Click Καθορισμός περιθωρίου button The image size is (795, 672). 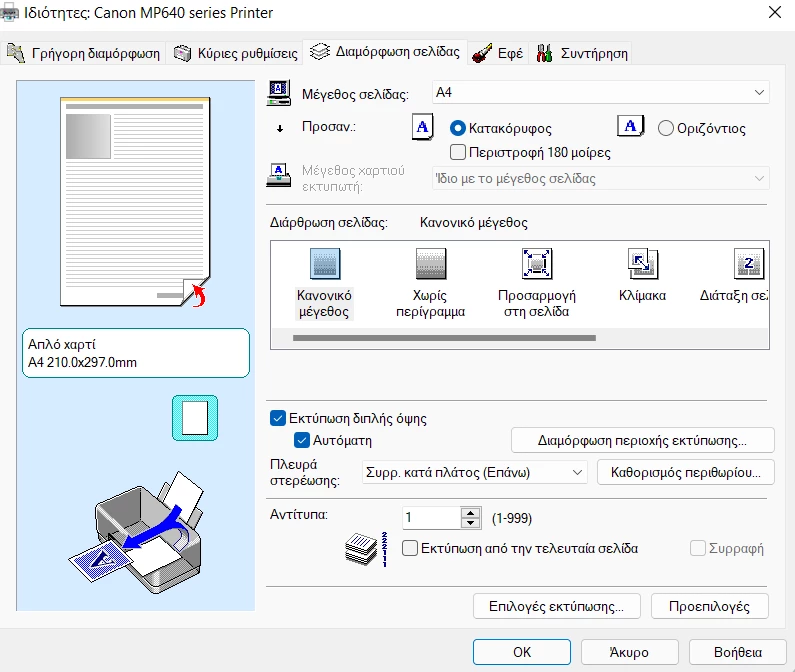coord(685,472)
